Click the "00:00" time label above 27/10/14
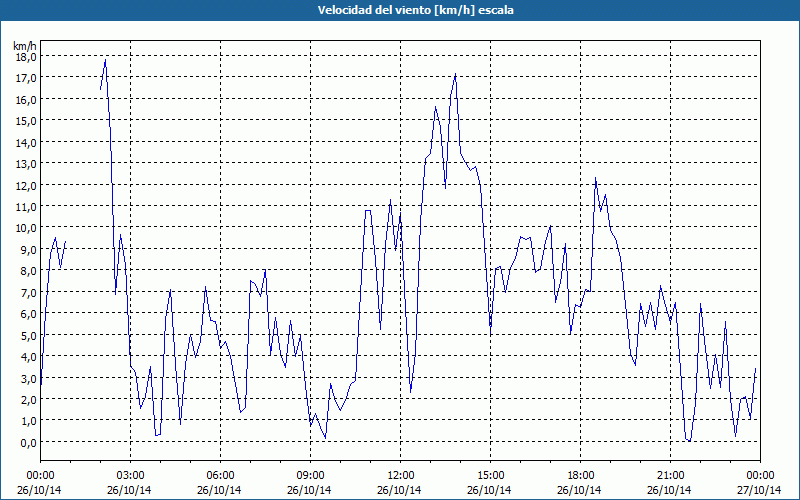 (x=760, y=476)
